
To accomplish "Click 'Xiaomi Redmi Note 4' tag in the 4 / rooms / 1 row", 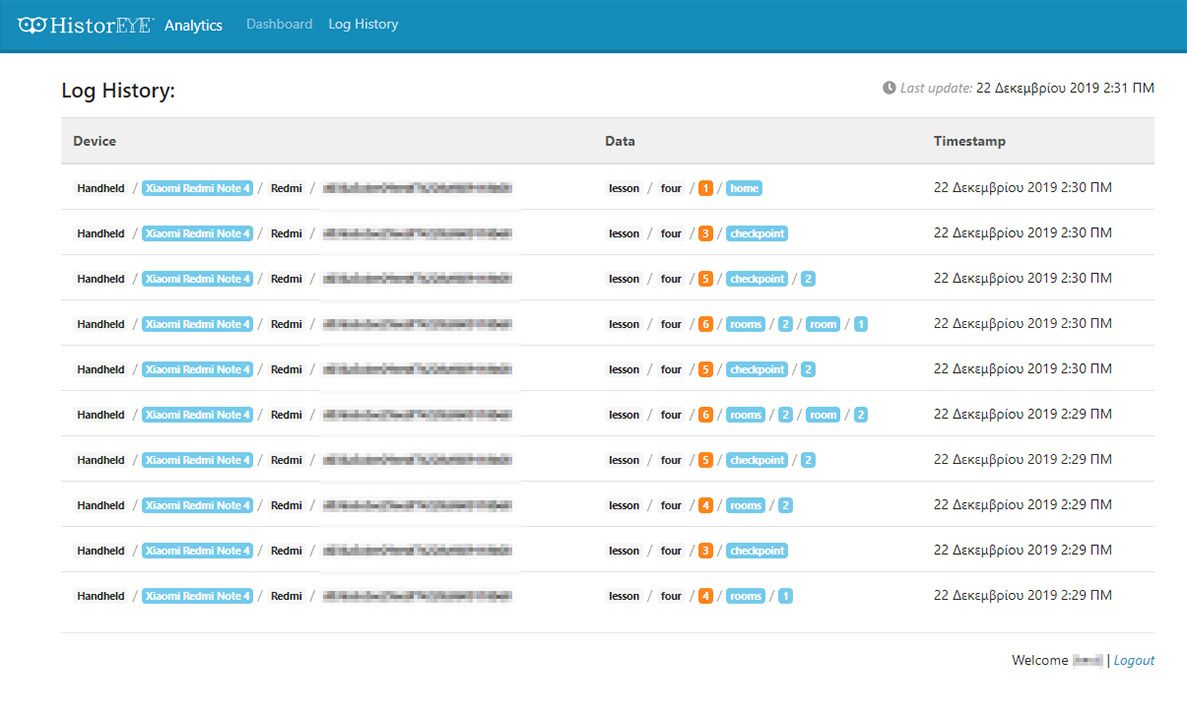I will (197, 596).
